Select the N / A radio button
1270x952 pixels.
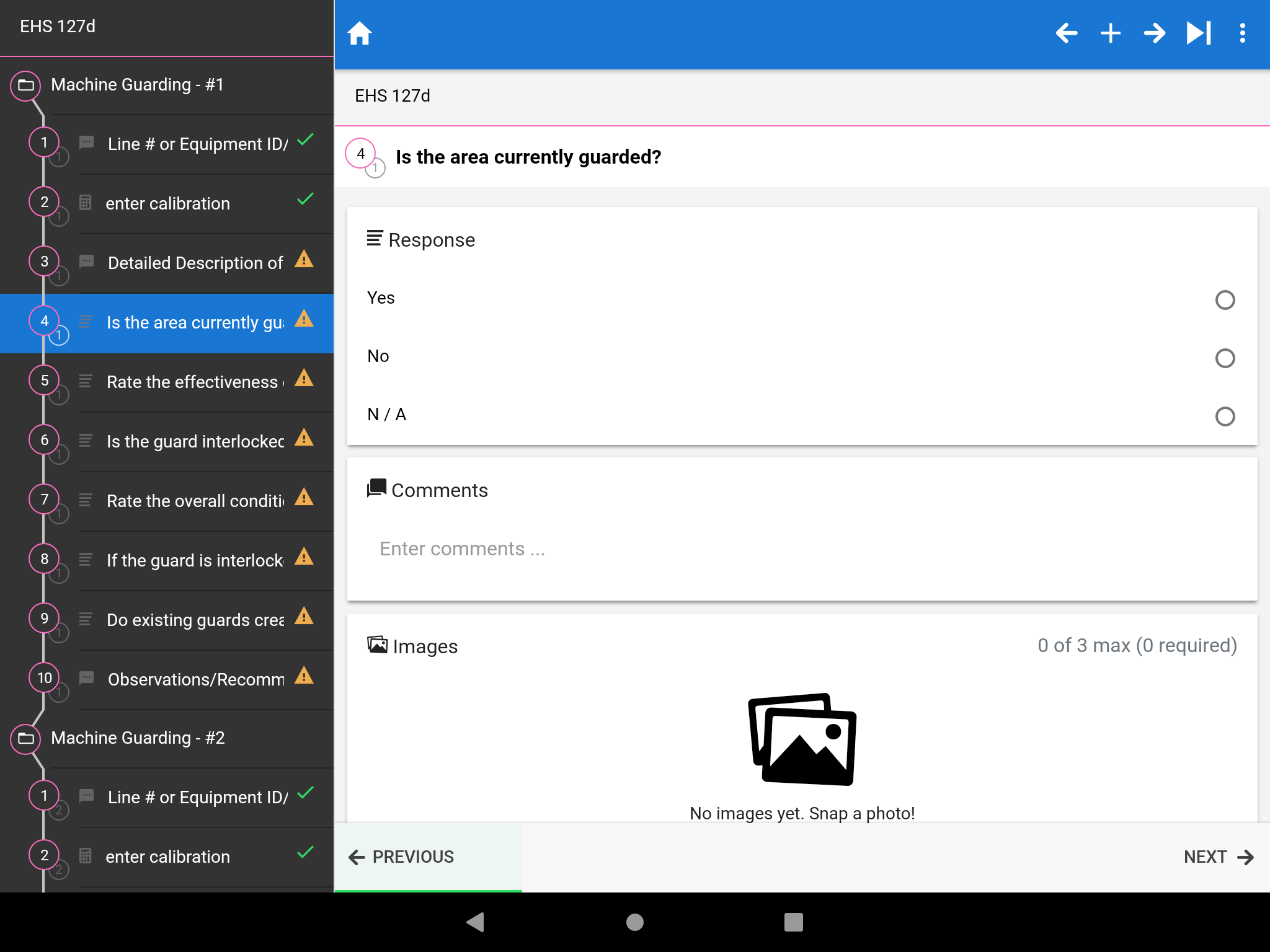point(1225,416)
